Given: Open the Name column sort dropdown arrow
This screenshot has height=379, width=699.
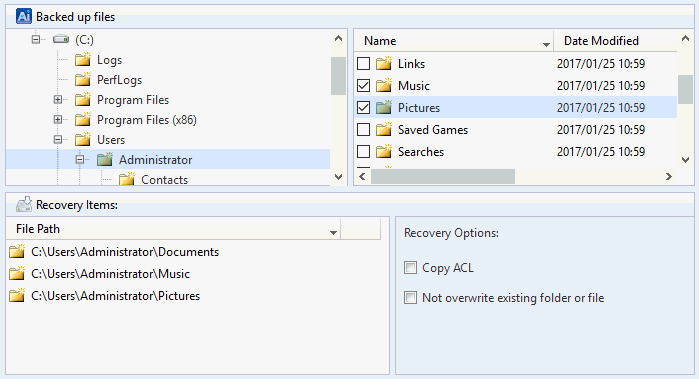Looking at the screenshot, I should click(x=546, y=44).
